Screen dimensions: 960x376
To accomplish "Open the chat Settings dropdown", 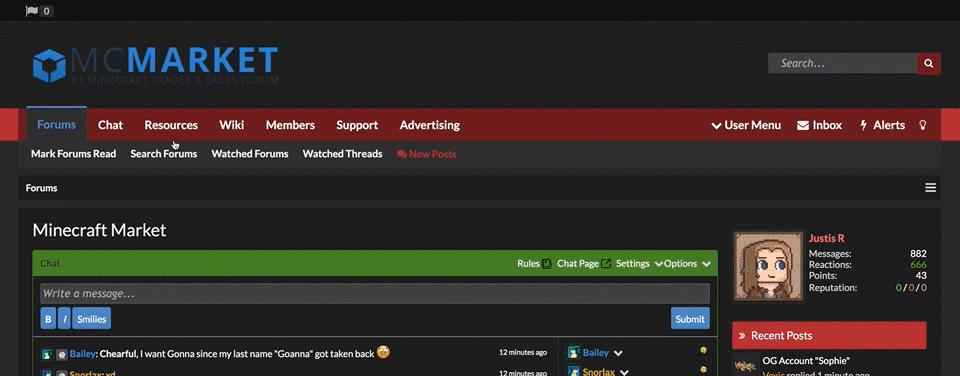I will (639, 264).
